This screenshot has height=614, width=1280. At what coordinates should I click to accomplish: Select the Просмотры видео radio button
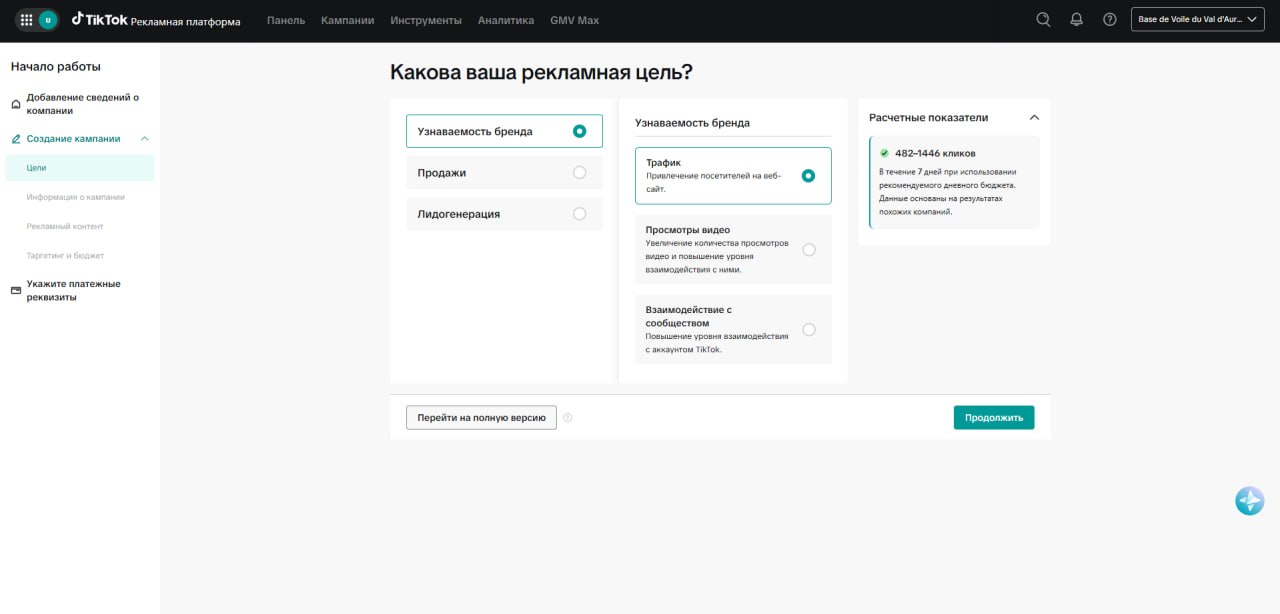808,250
